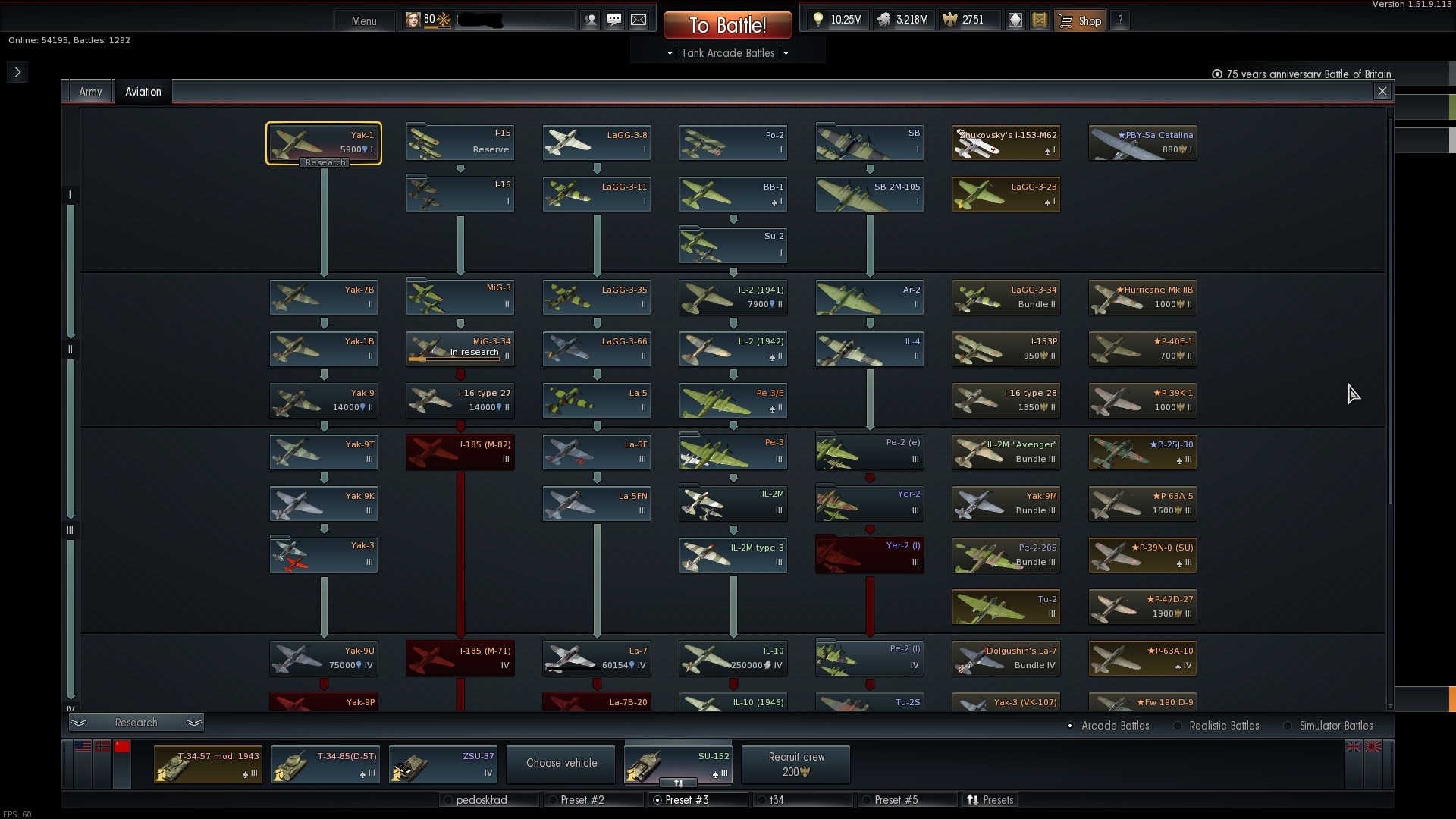Viewport: 1456px width, 819px height.
Task: Click the Golden Eagles currency icon
Action: coord(949,20)
